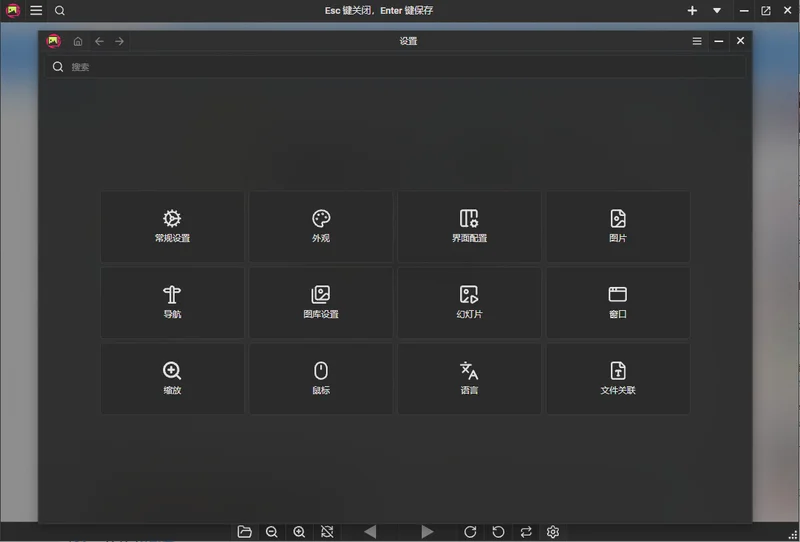Viewport: 800px width, 542px height.
Task: Click the app logo in main top bar
Action: pyautogui.click(x=13, y=10)
